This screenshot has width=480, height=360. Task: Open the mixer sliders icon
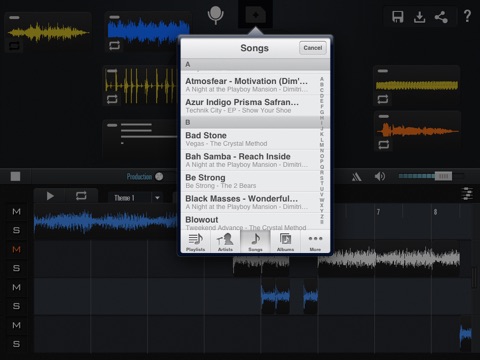[467, 194]
